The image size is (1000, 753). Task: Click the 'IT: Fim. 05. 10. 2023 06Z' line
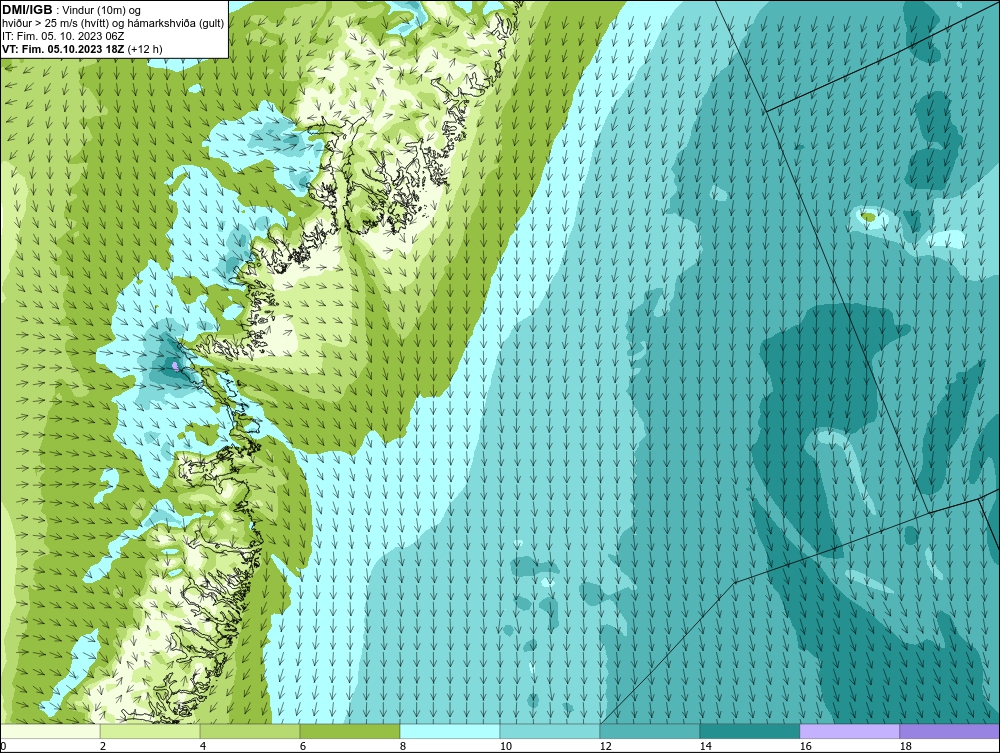coord(63,36)
